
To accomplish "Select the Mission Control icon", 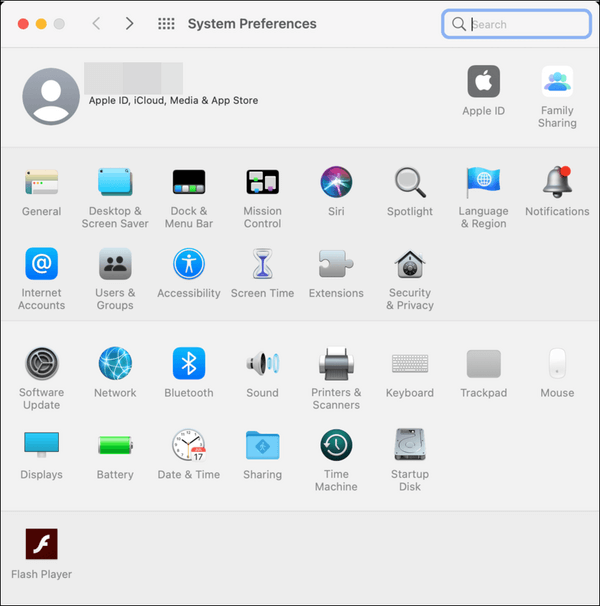I will click(x=262, y=183).
